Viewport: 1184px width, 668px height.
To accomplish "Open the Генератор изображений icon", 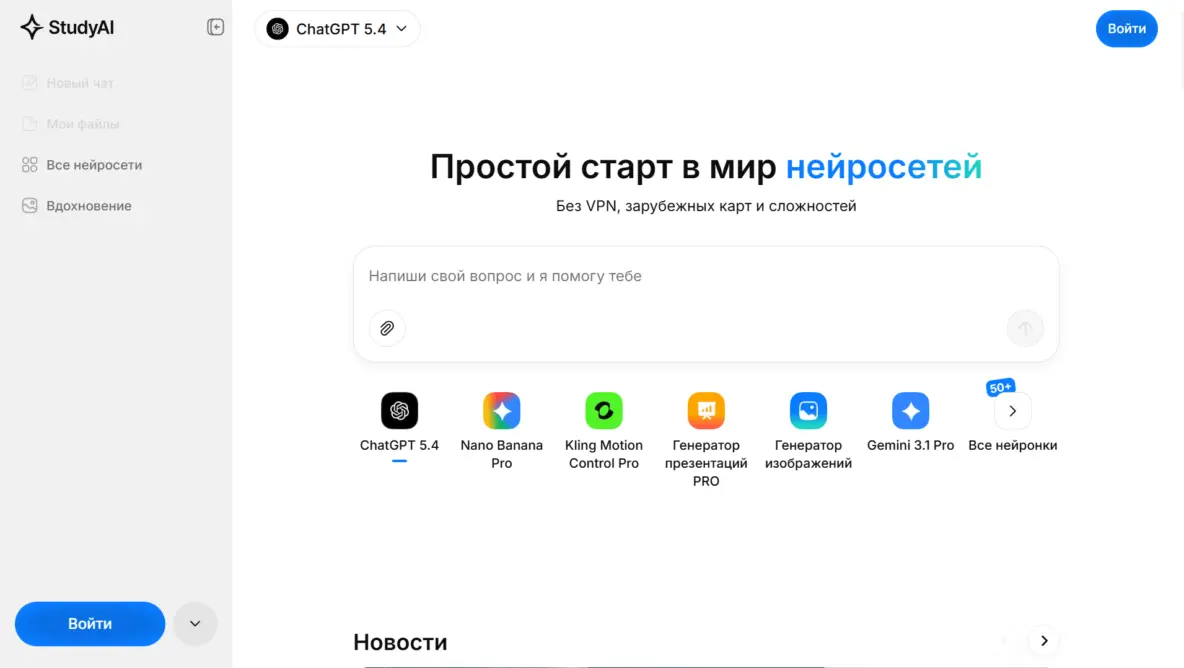I will click(808, 411).
